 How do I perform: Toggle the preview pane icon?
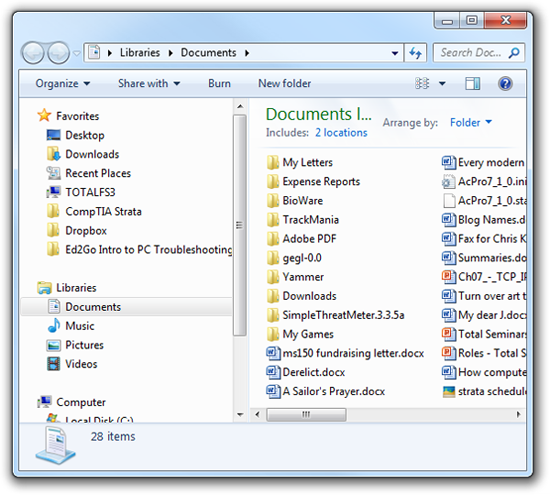[472, 83]
